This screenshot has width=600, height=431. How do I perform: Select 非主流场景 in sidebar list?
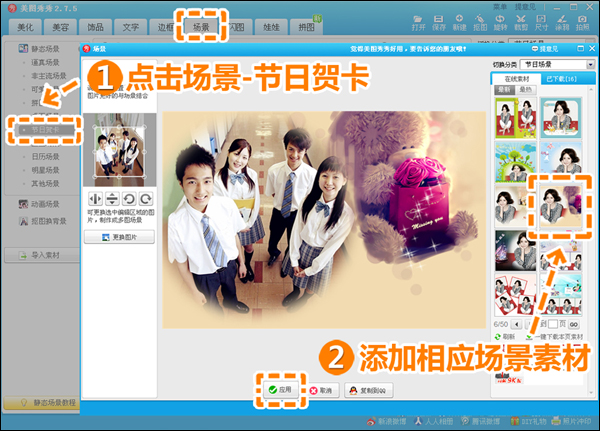49,75
